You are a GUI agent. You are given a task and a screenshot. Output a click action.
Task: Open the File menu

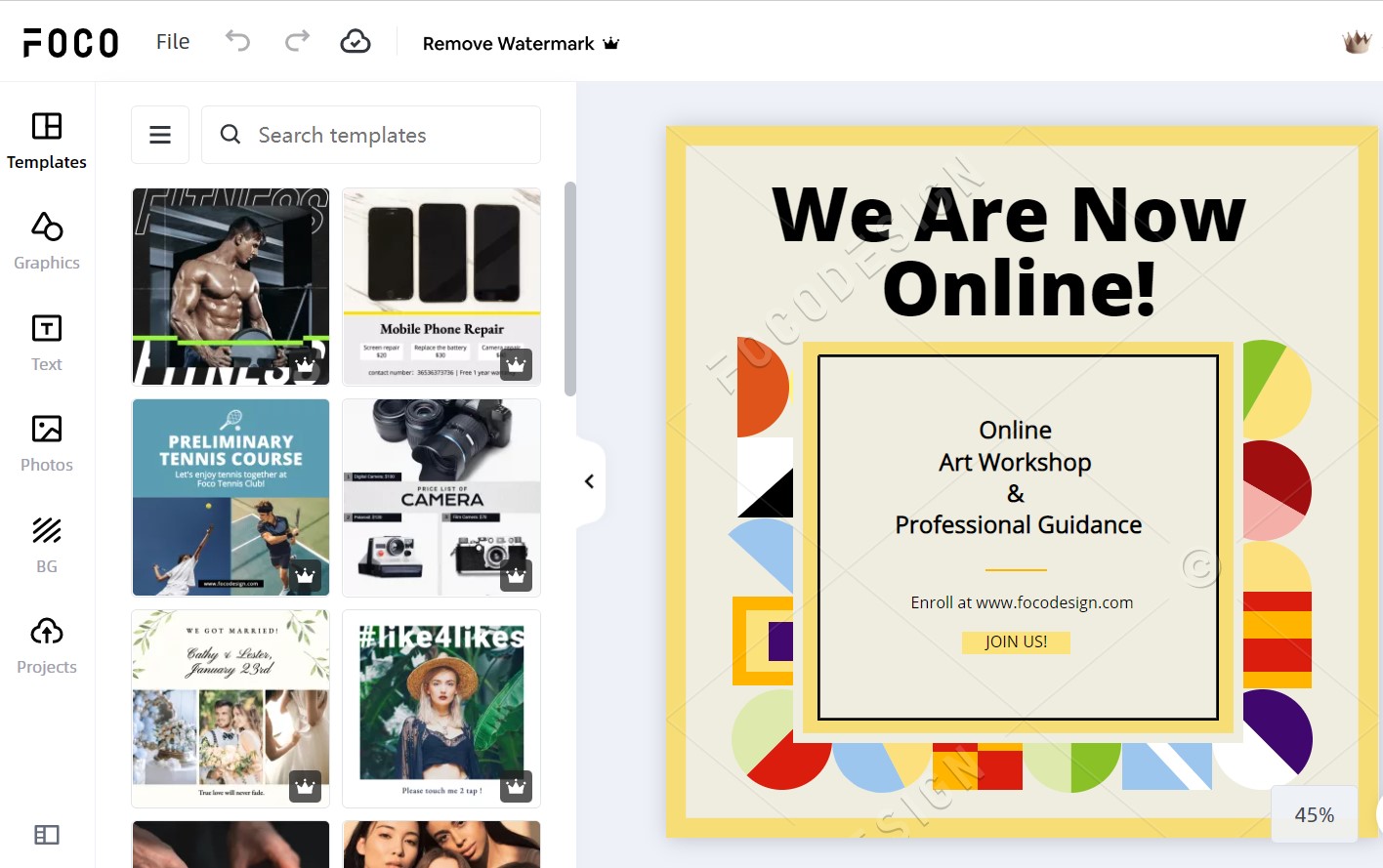[173, 42]
